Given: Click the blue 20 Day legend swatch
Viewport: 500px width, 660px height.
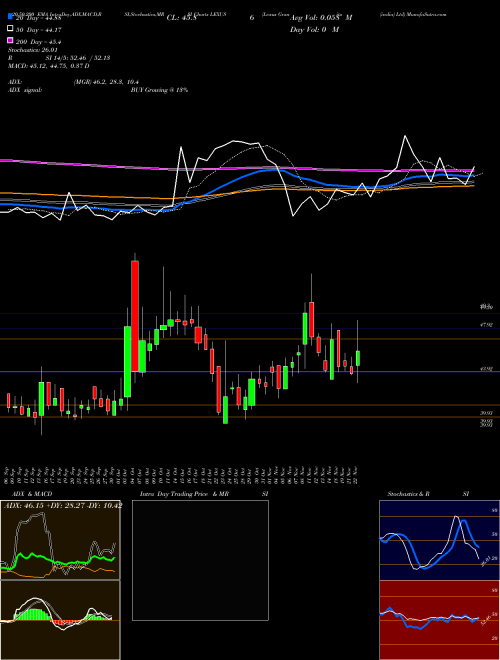Looking at the screenshot, I should coord(10,17).
